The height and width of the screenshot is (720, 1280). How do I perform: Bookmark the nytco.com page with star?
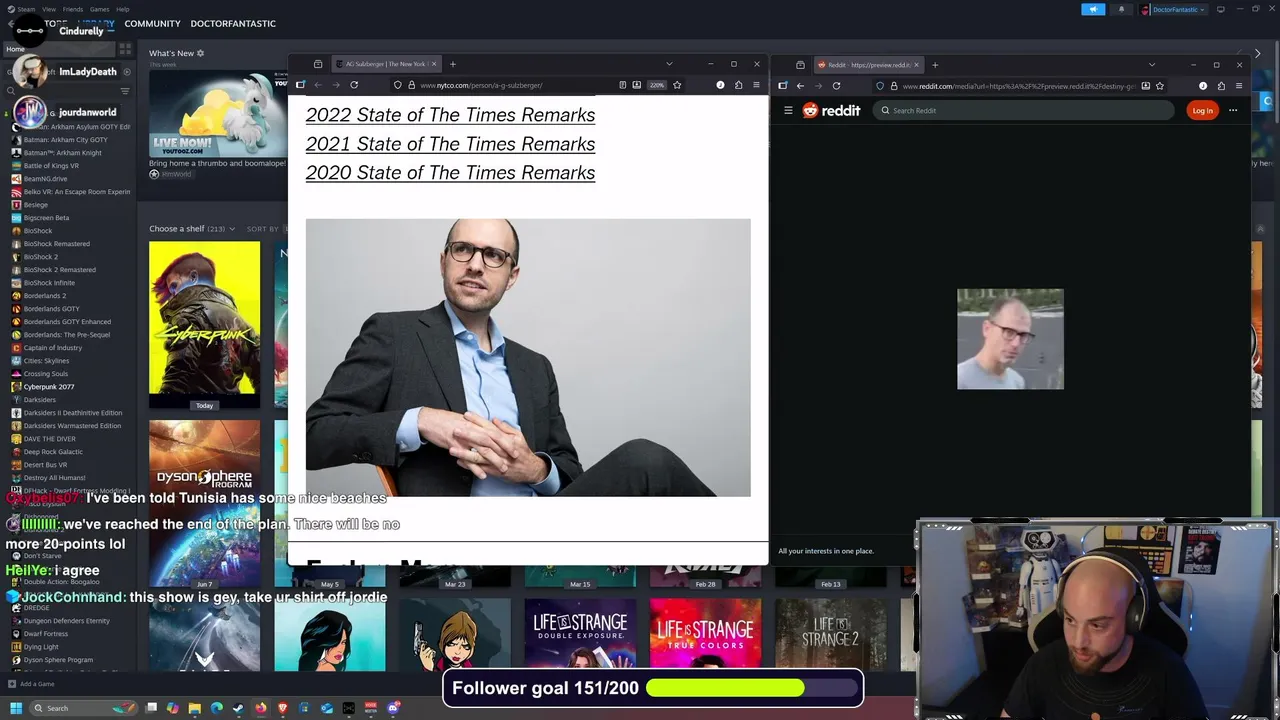[x=677, y=85]
